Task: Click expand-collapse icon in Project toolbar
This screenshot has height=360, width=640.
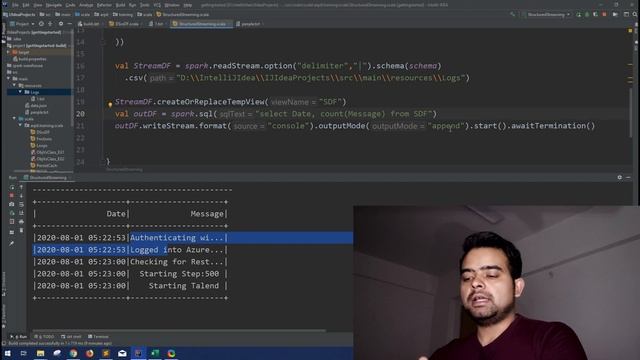Action: pos(50,24)
